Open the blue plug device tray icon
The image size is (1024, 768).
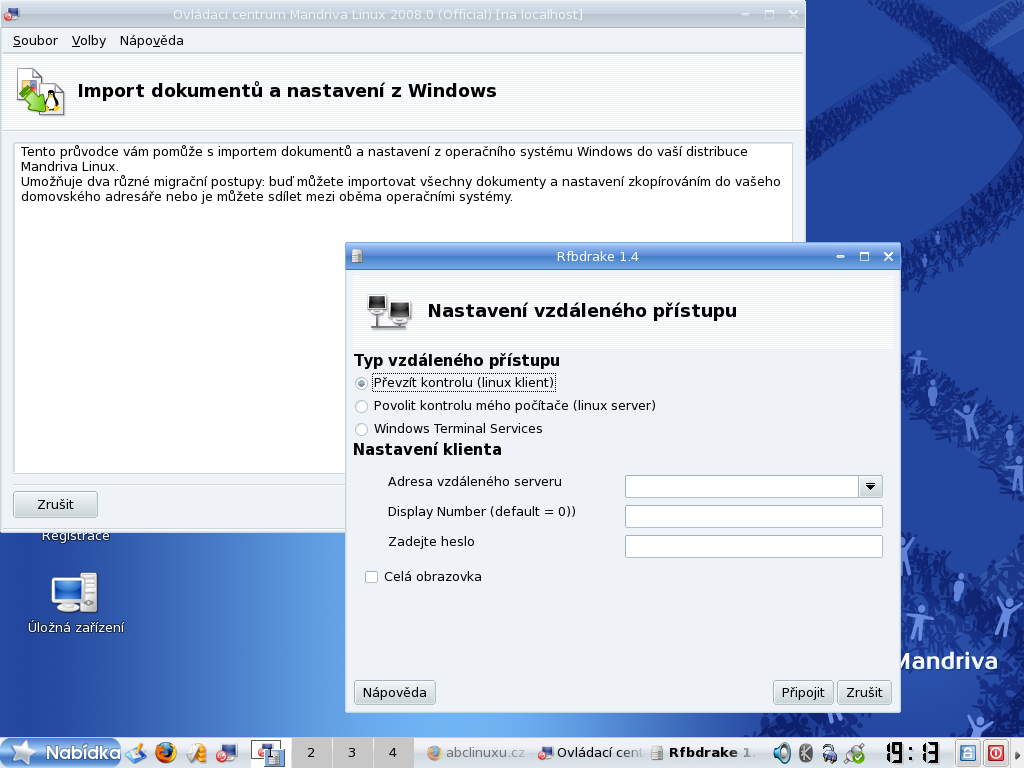pos(829,753)
